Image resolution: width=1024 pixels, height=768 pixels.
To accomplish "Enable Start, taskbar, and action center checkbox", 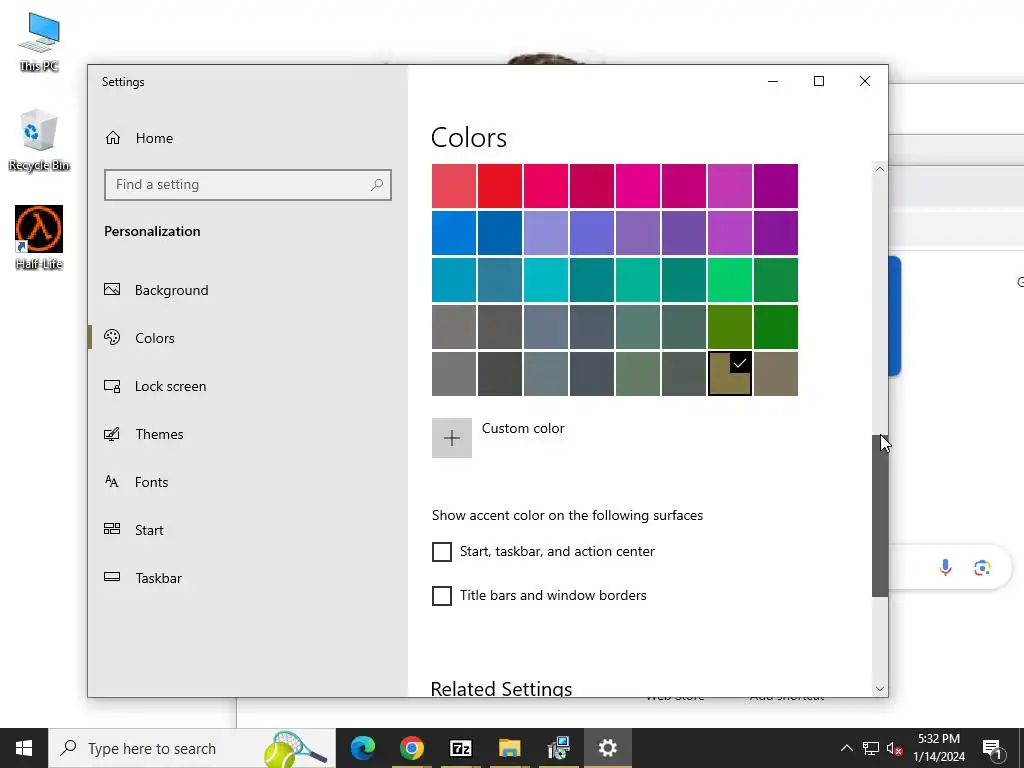I will click(441, 552).
